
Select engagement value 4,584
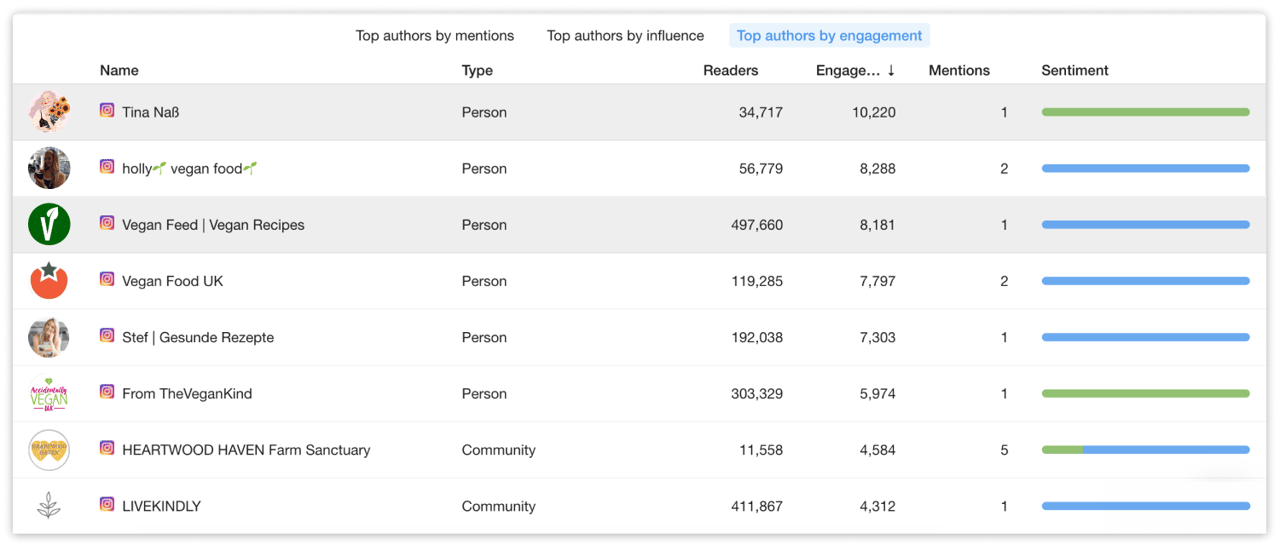click(x=878, y=450)
